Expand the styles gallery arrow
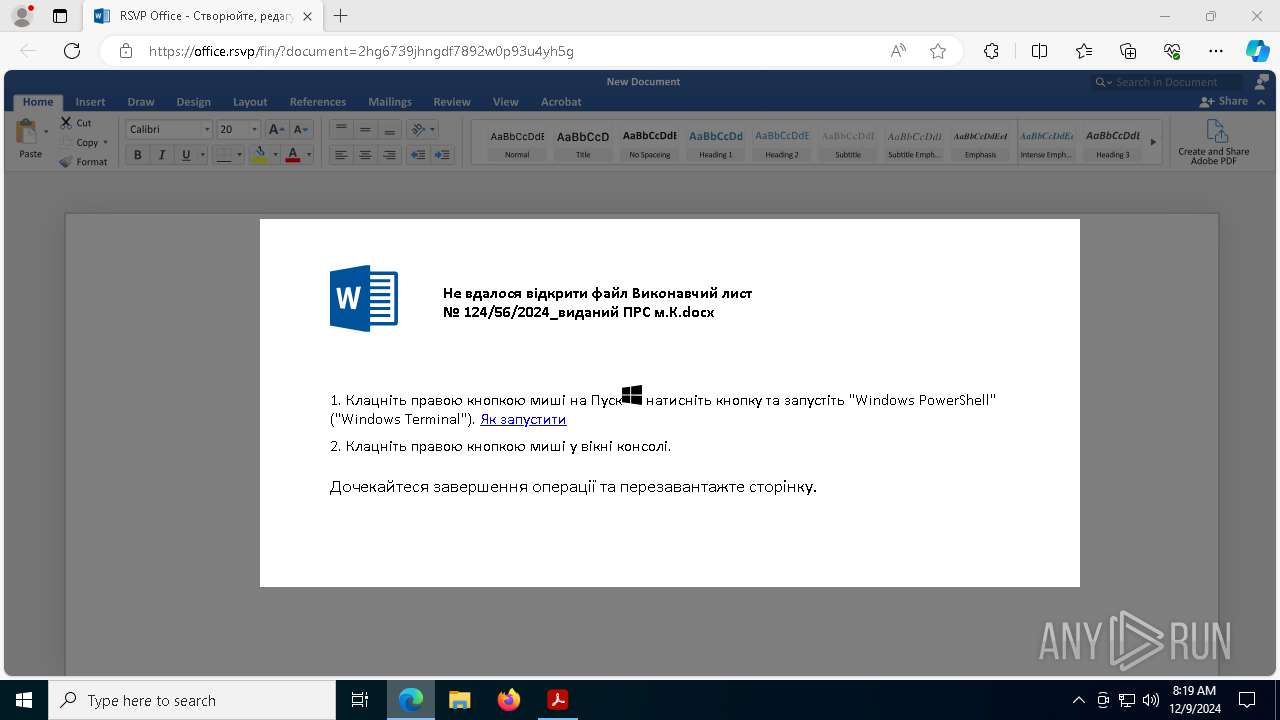 click(1153, 142)
